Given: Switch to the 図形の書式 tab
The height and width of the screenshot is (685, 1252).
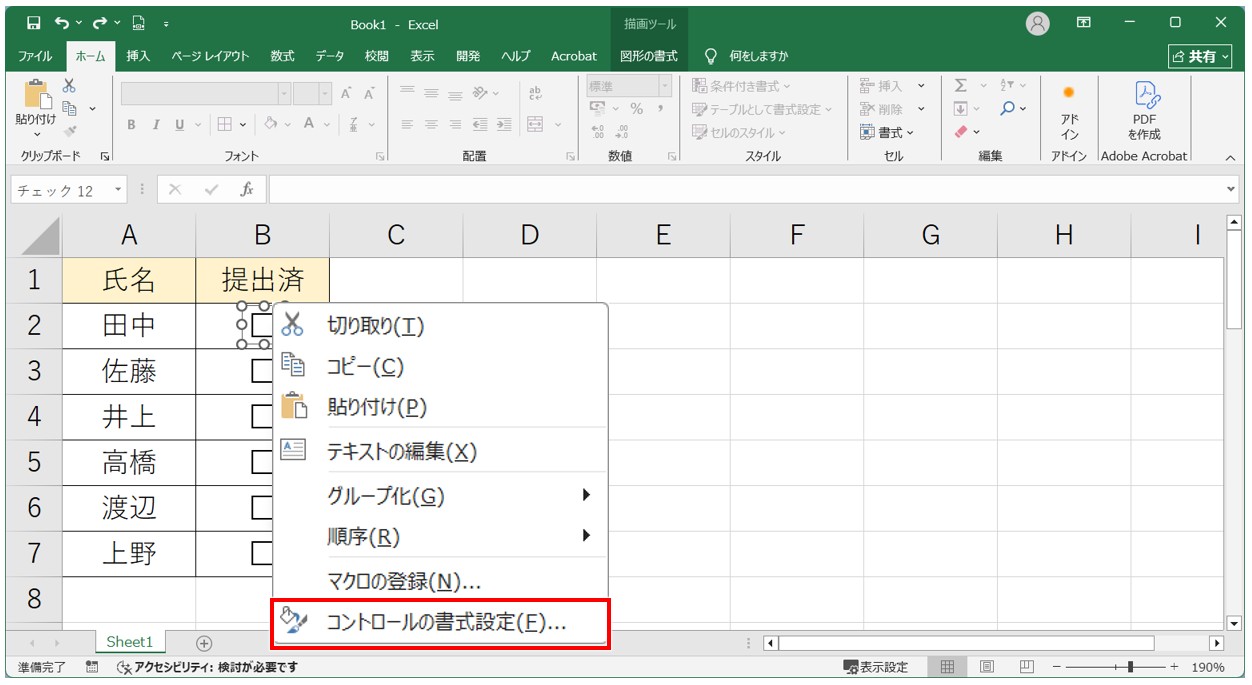Looking at the screenshot, I should tap(649, 56).
